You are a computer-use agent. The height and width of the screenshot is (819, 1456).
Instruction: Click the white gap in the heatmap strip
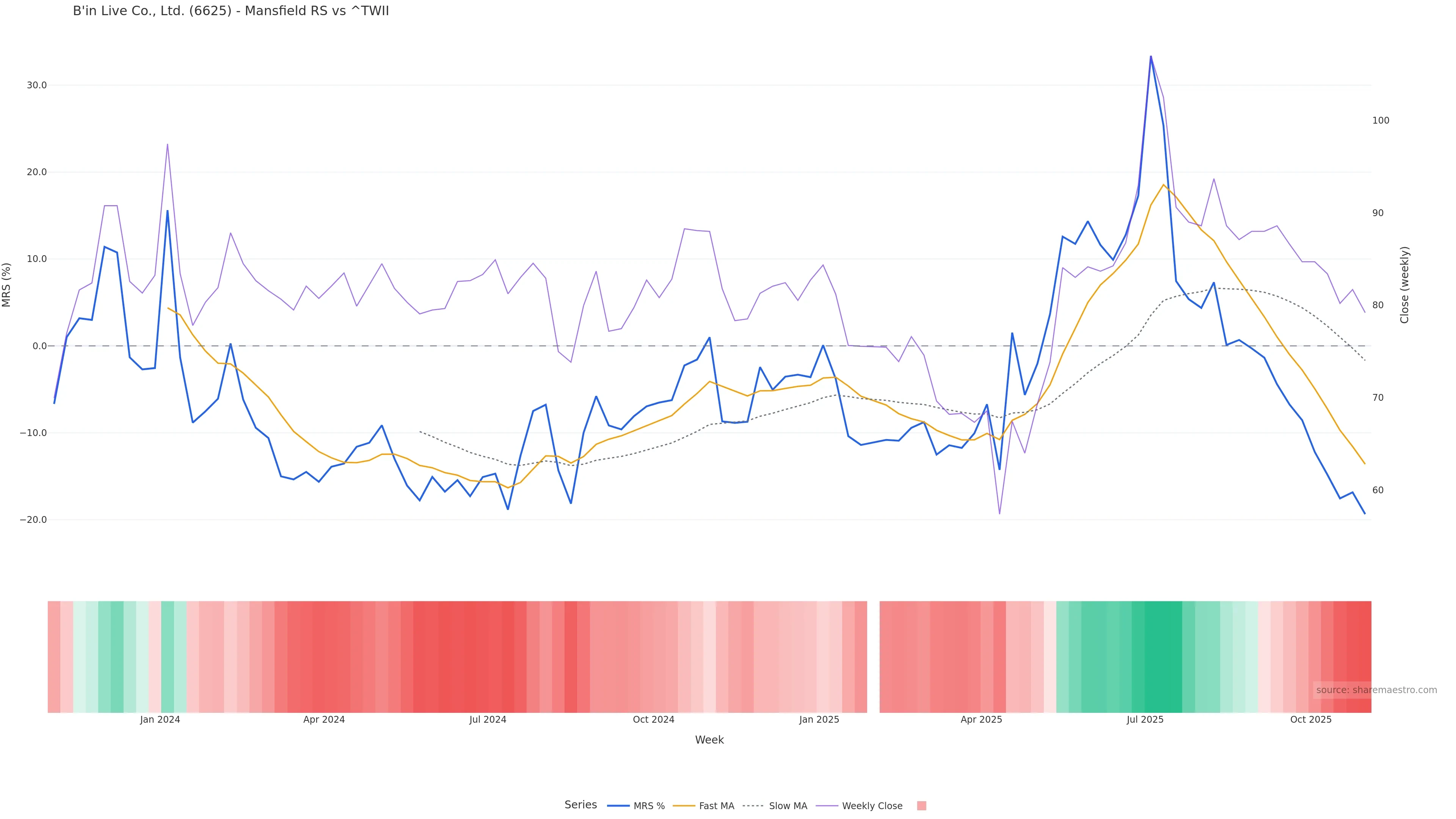[873, 657]
